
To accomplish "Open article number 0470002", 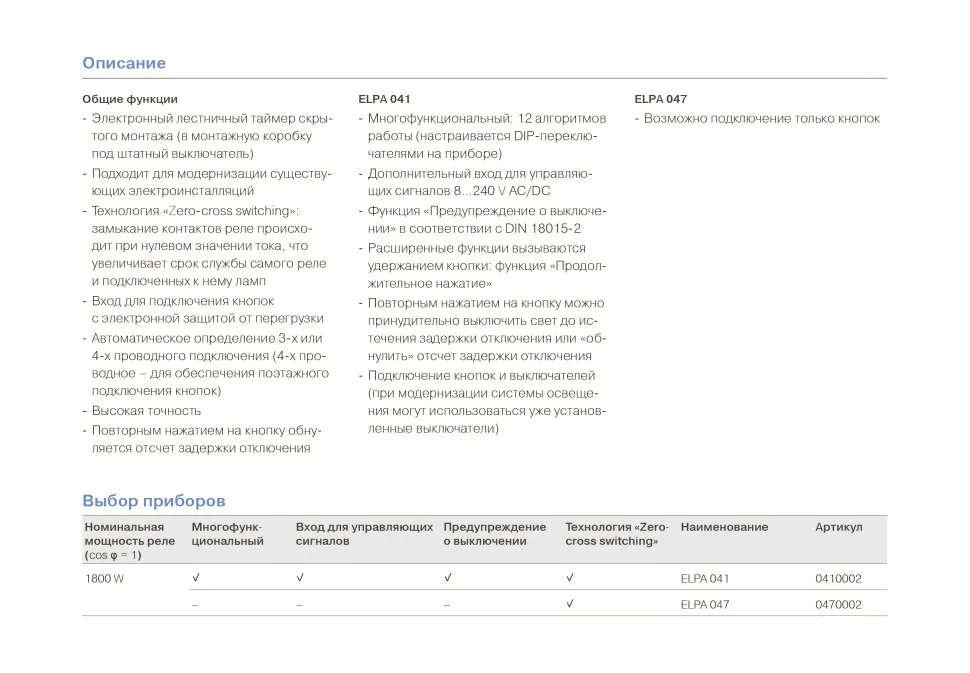I will click(838, 605).
